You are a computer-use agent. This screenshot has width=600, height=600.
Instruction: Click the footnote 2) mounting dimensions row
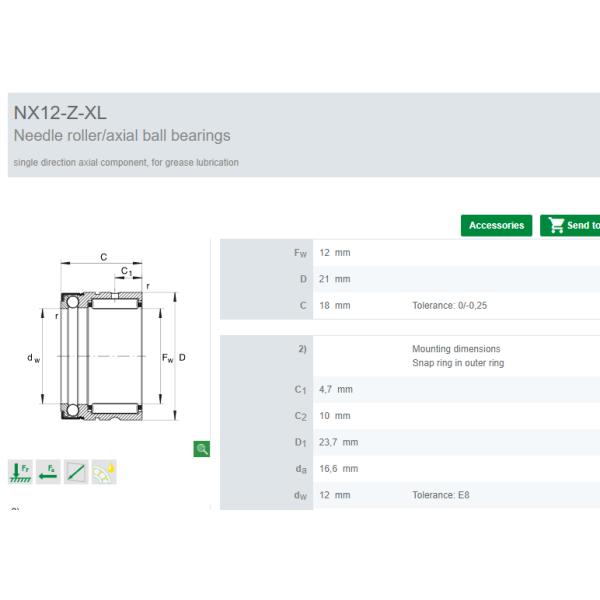pyautogui.click(x=410, y=356)
